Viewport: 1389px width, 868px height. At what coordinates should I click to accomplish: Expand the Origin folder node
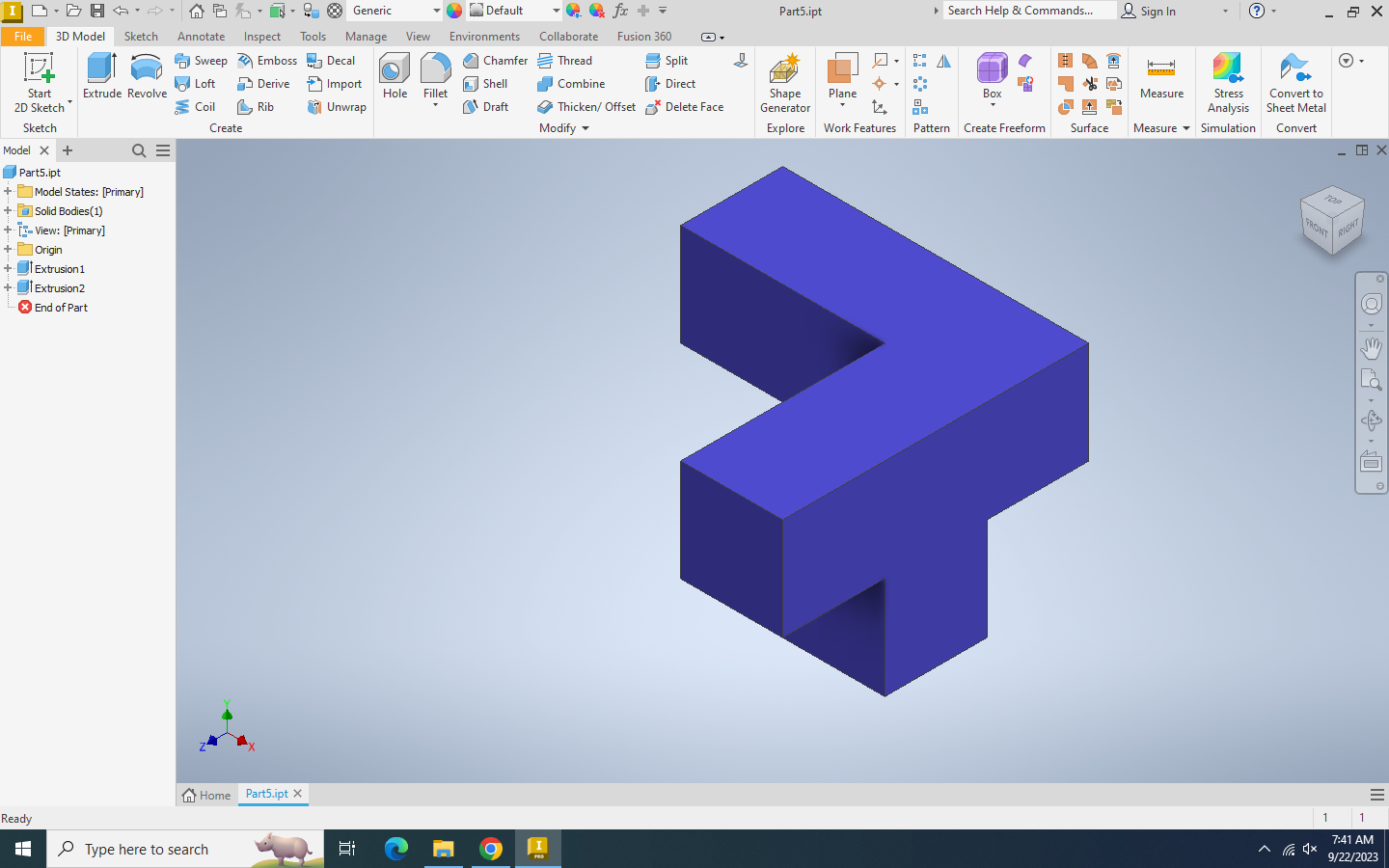[x=8, y=250]
